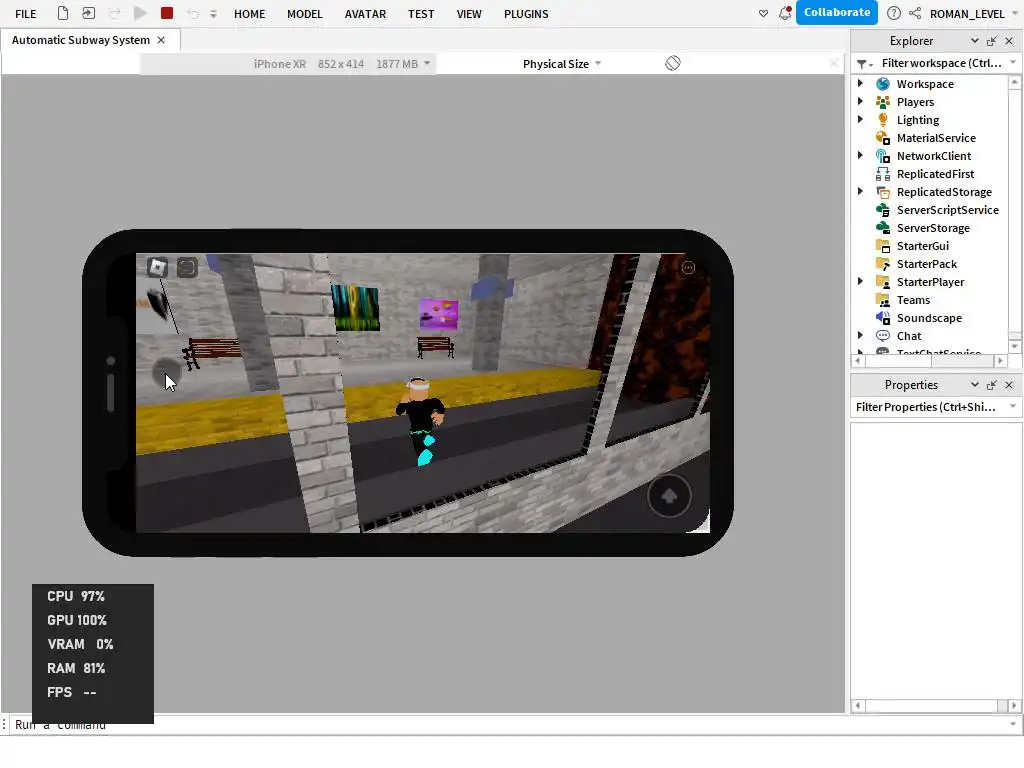Viewport: 1024px width, 768px height.
Task: Open the quick access toolbar dropdown
Action: (x=213, y=14)
